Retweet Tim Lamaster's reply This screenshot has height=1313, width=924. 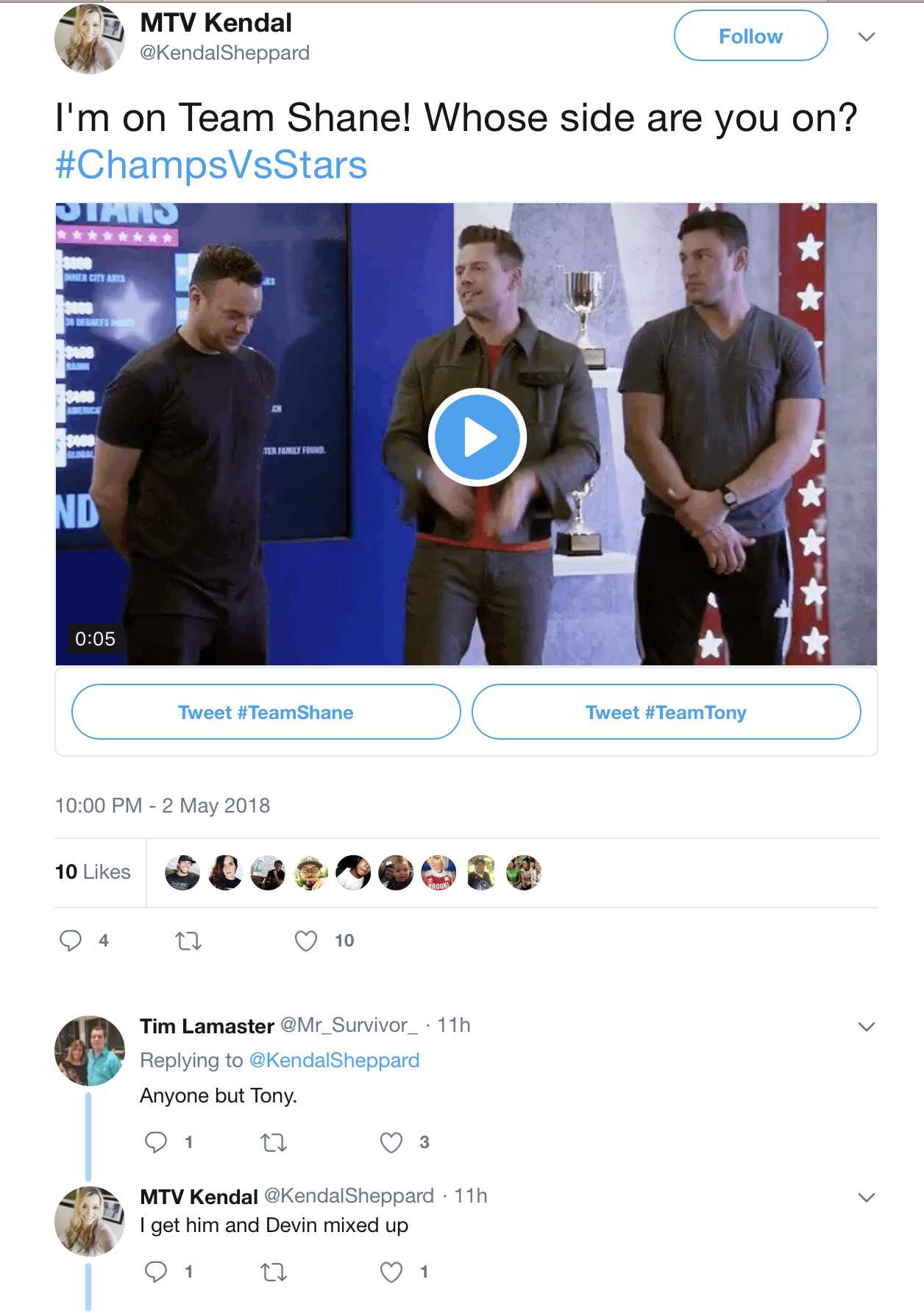[274, 1142]
